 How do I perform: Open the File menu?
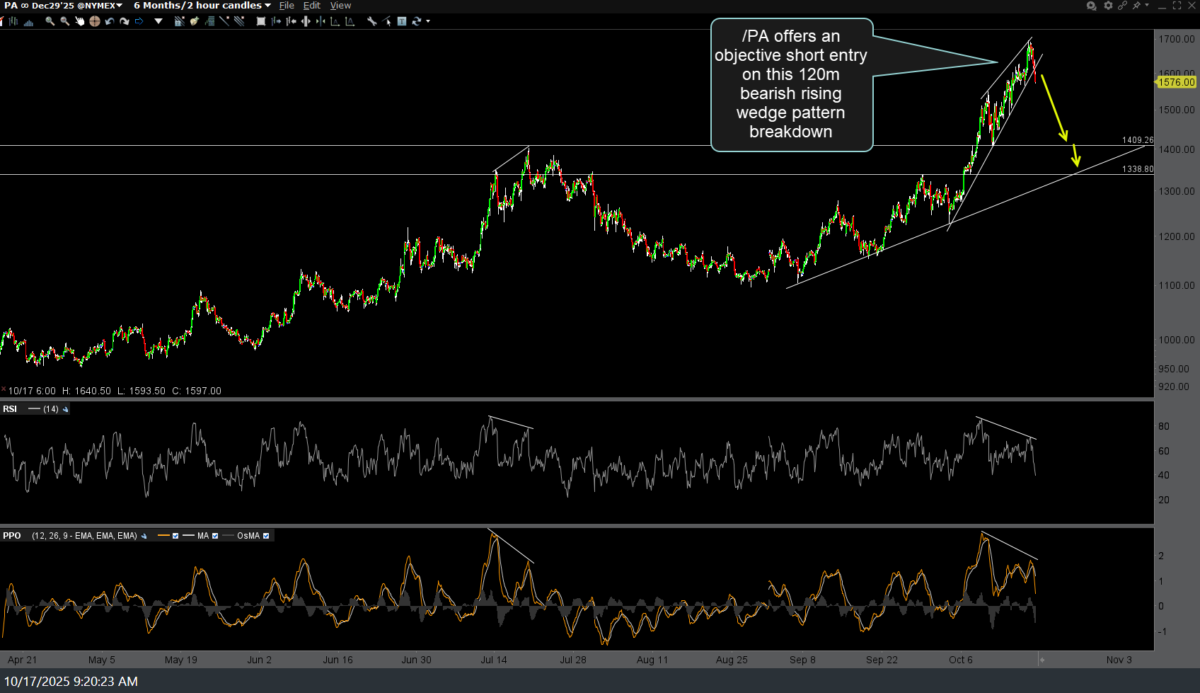287,6
